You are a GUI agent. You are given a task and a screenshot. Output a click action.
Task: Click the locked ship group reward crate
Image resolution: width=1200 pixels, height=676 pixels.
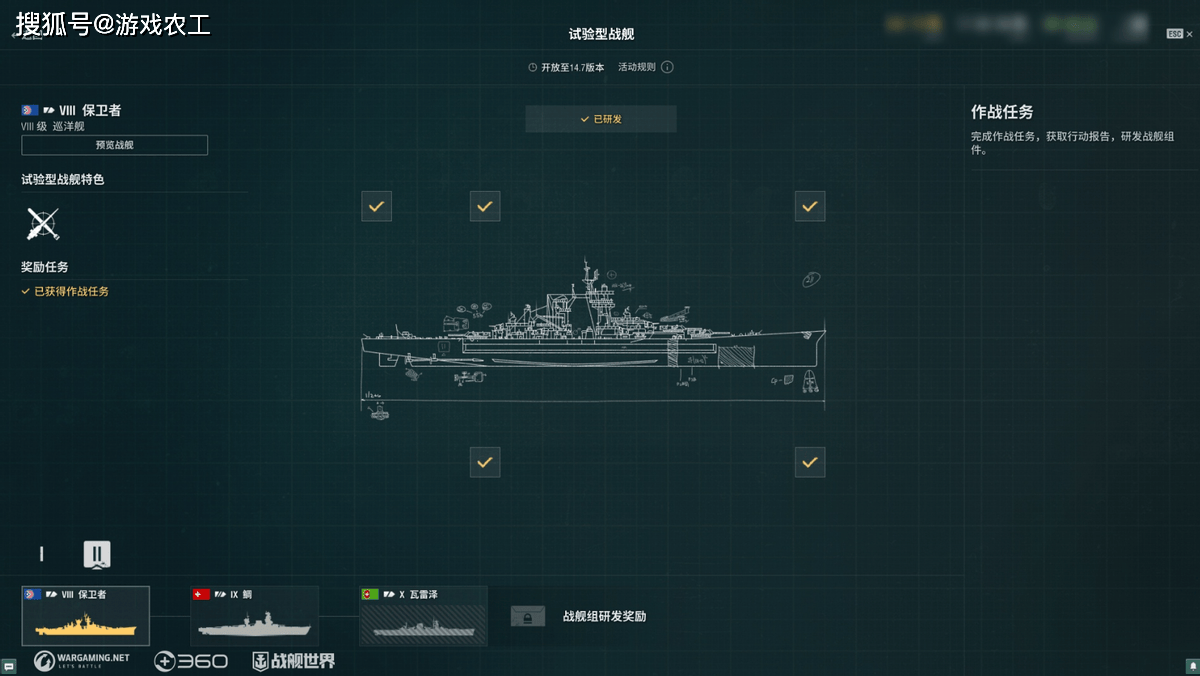[x=527, y=617]
